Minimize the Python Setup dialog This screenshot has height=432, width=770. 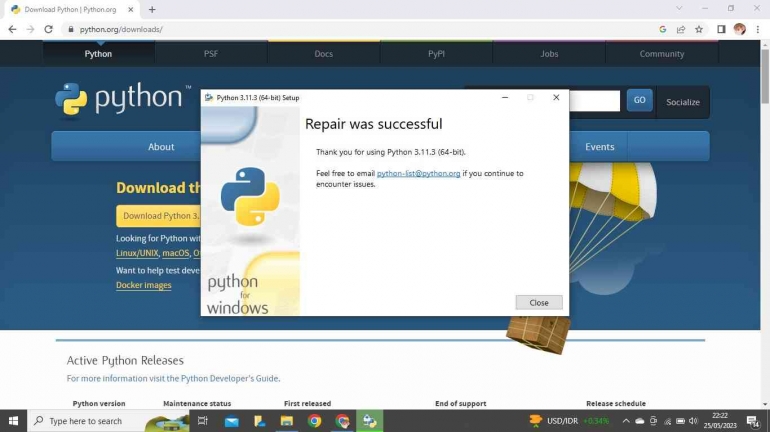click(x=505, y=97)
